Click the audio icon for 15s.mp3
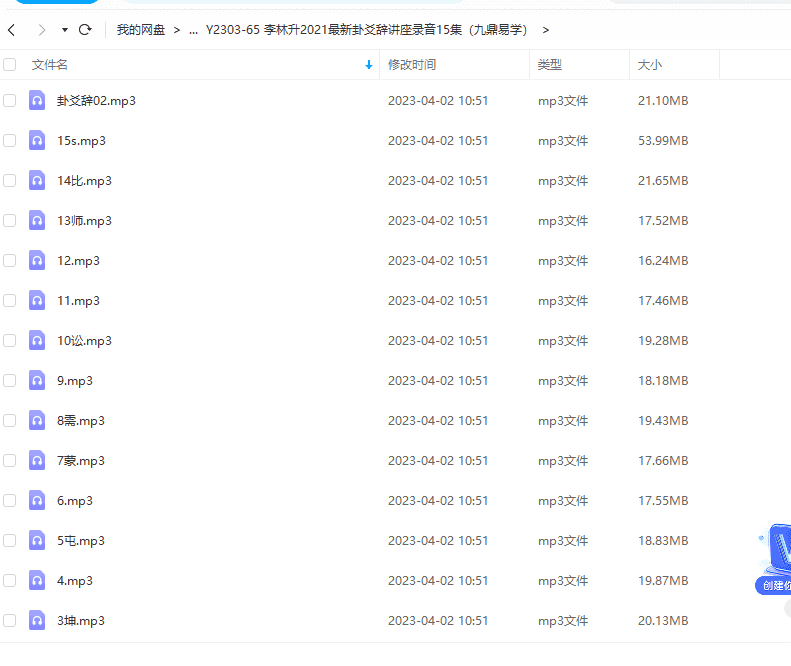The image size is (791, 666). (x=37, y=141)
